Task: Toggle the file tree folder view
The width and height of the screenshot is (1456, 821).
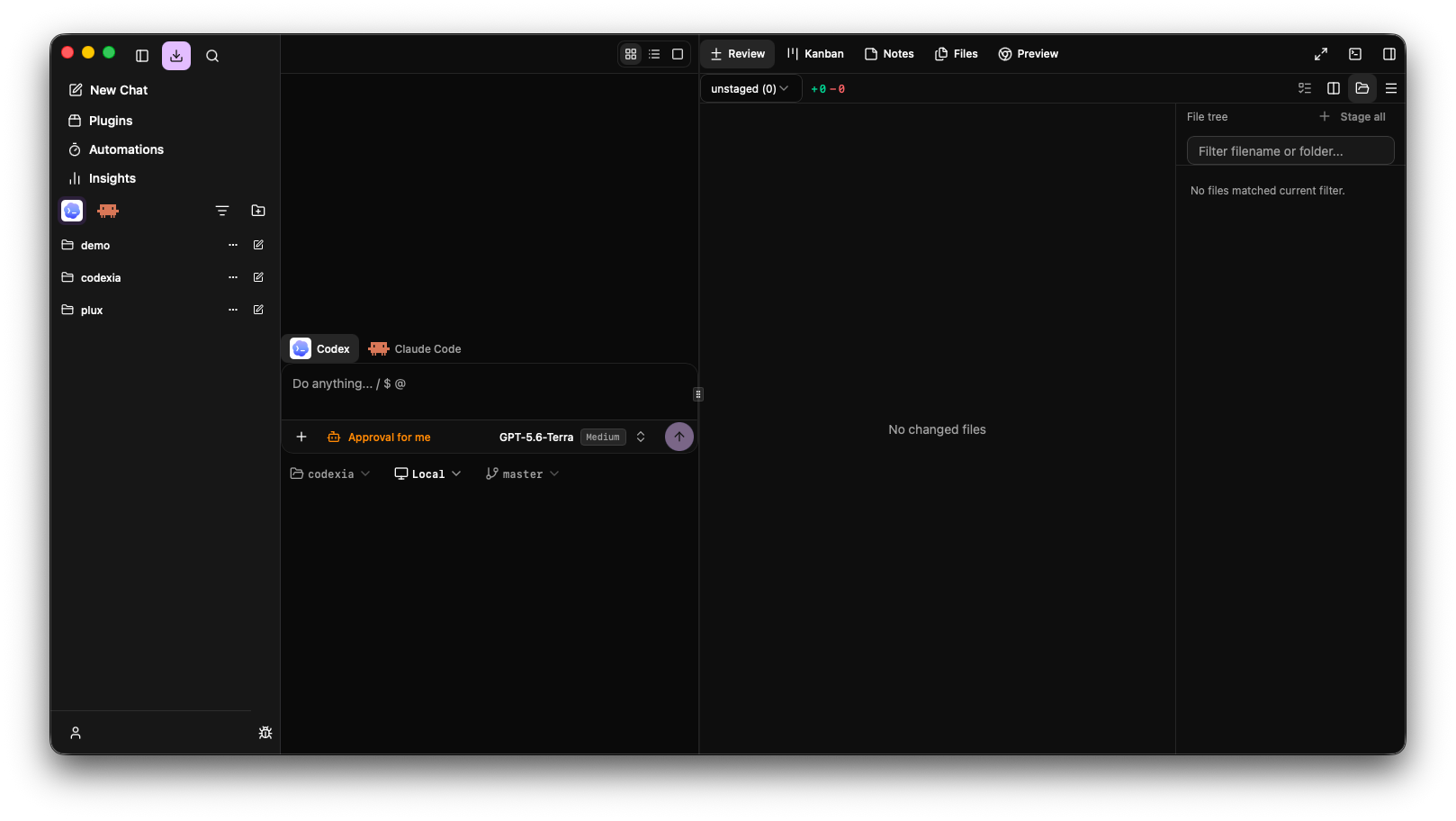Action: click(x=1362, y=88)
